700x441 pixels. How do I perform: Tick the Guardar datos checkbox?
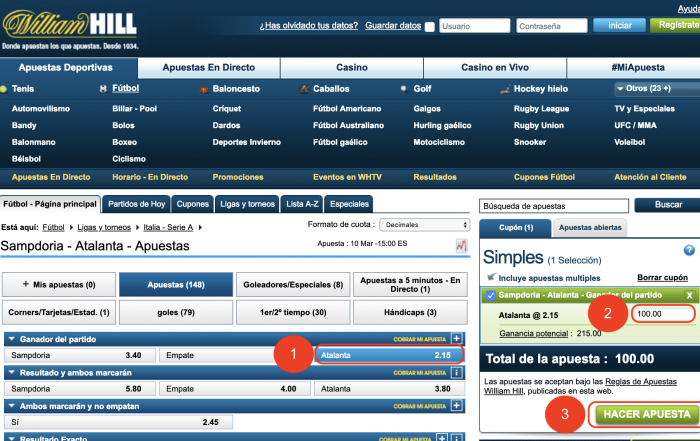[x=429, y=27]
